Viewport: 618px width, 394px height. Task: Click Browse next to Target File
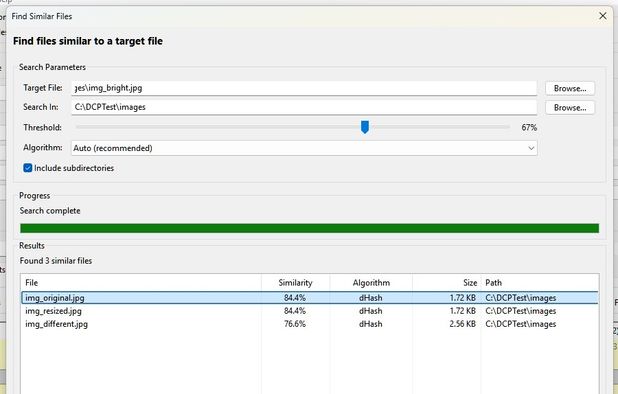coord(570,88)
